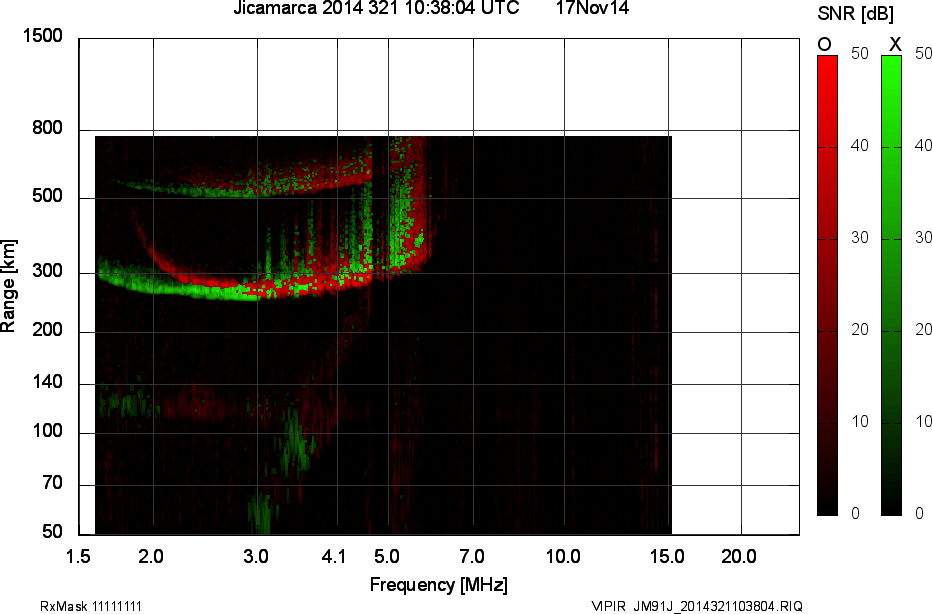This screenshot has height=614, width=932.
Task: Click the 'SNR [dB]' legend title
Action: [855, 14]
